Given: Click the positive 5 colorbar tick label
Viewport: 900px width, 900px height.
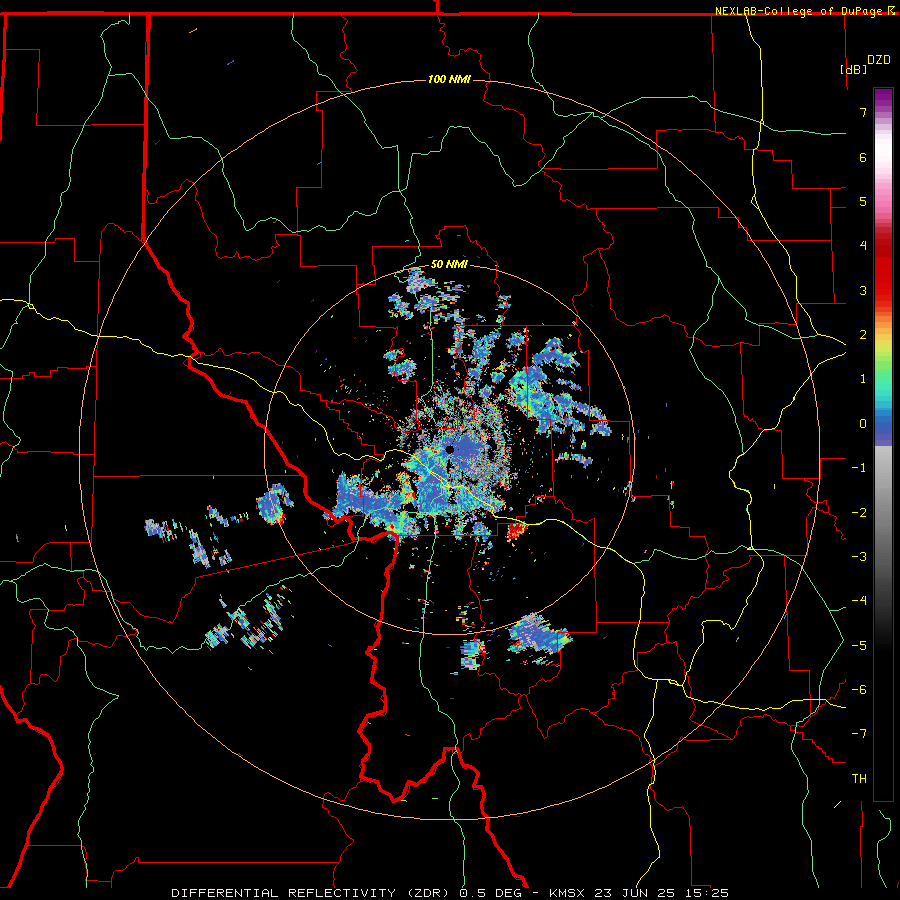Looking at the screenshot, I should tap(863, 201).
